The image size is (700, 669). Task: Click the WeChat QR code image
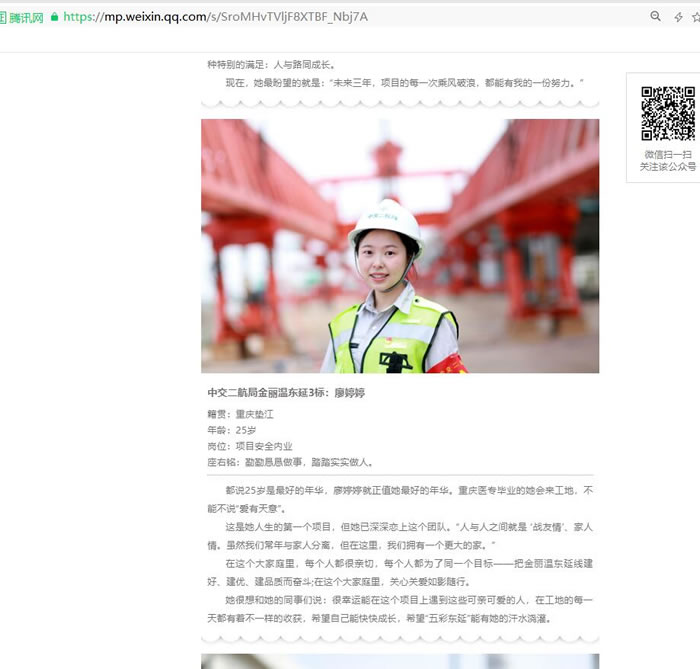point(668,113)
